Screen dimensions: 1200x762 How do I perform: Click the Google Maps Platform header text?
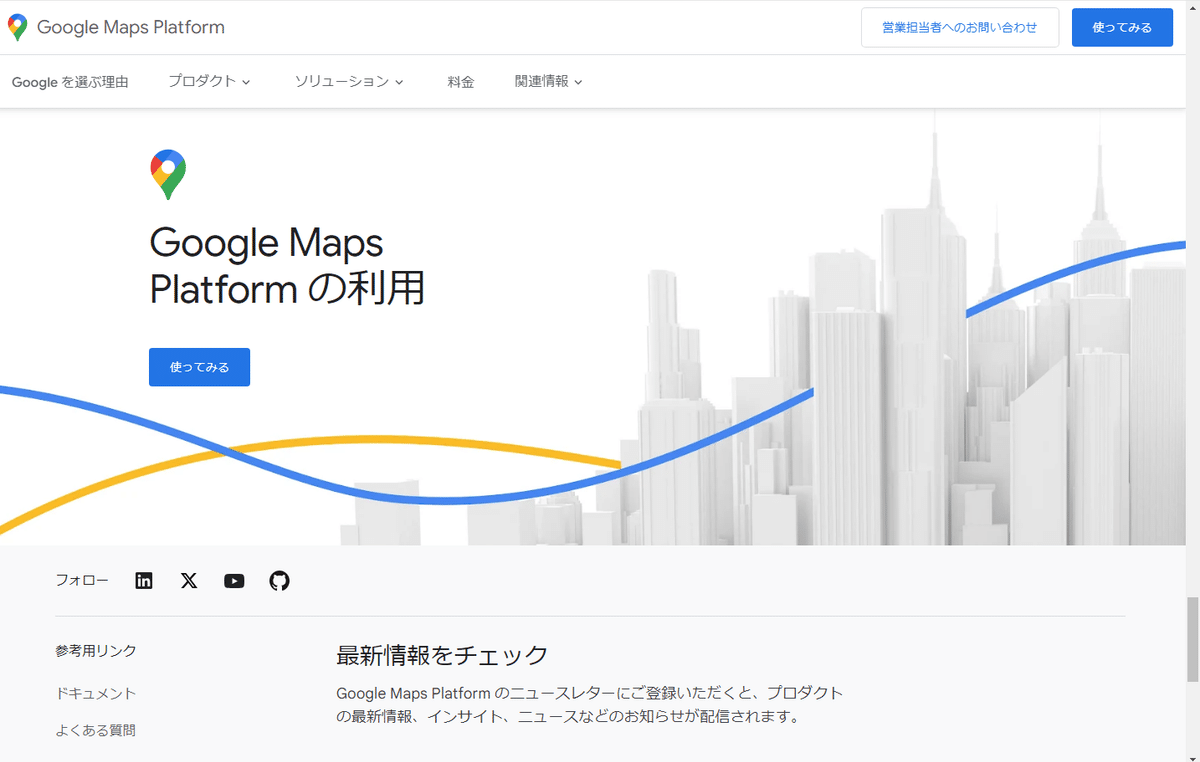point(131,27)
